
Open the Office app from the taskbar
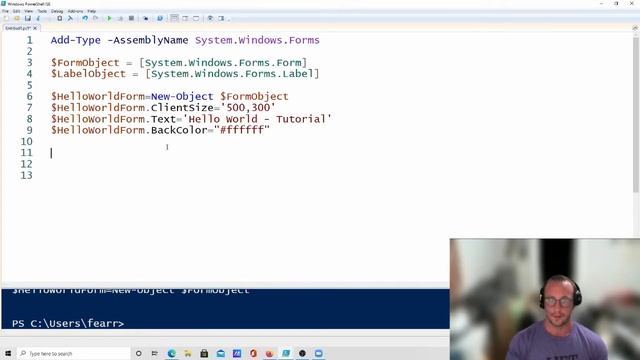pyautogui.click(x=253, y=353)
